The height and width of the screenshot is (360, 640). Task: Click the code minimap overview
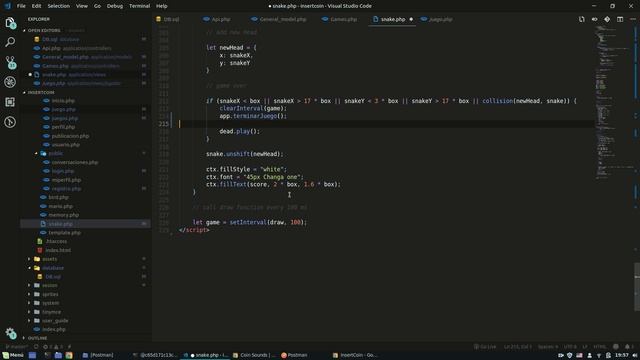click(x=613, y=102)
